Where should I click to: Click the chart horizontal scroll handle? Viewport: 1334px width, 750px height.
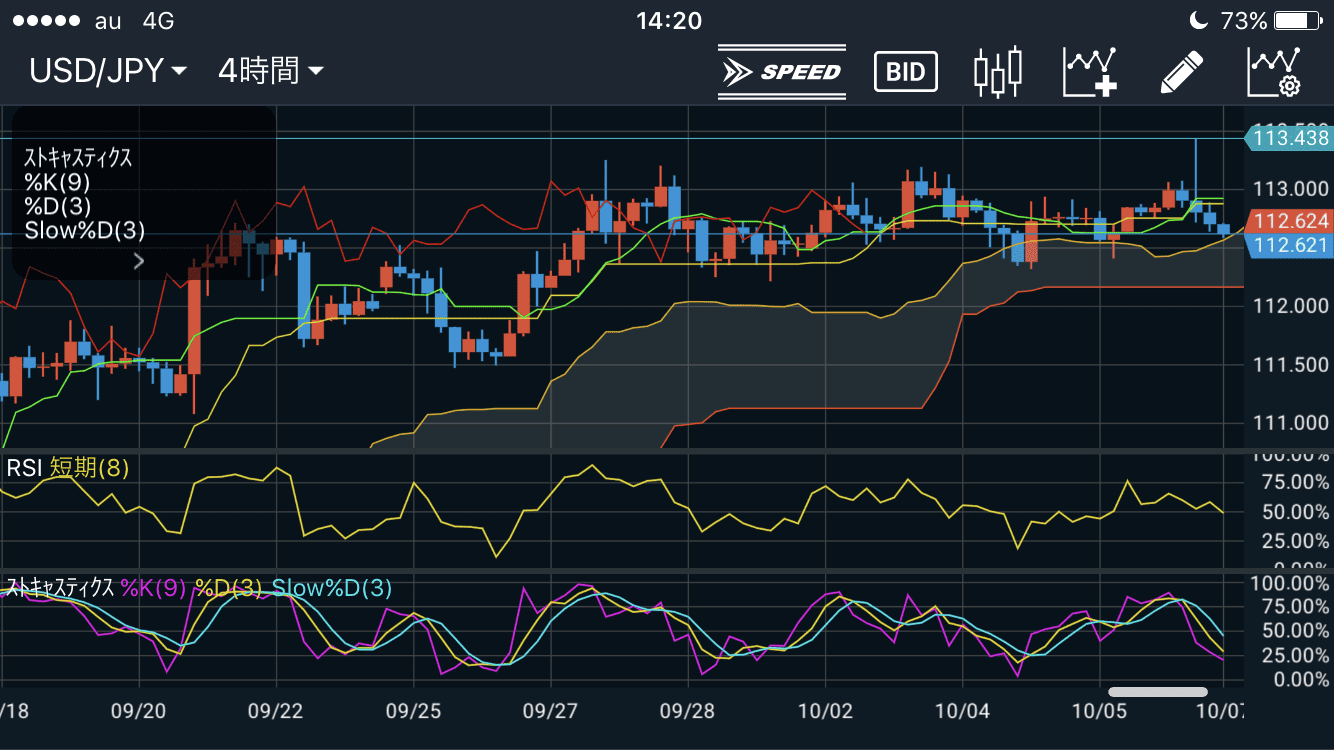(x=1158, y=692)
